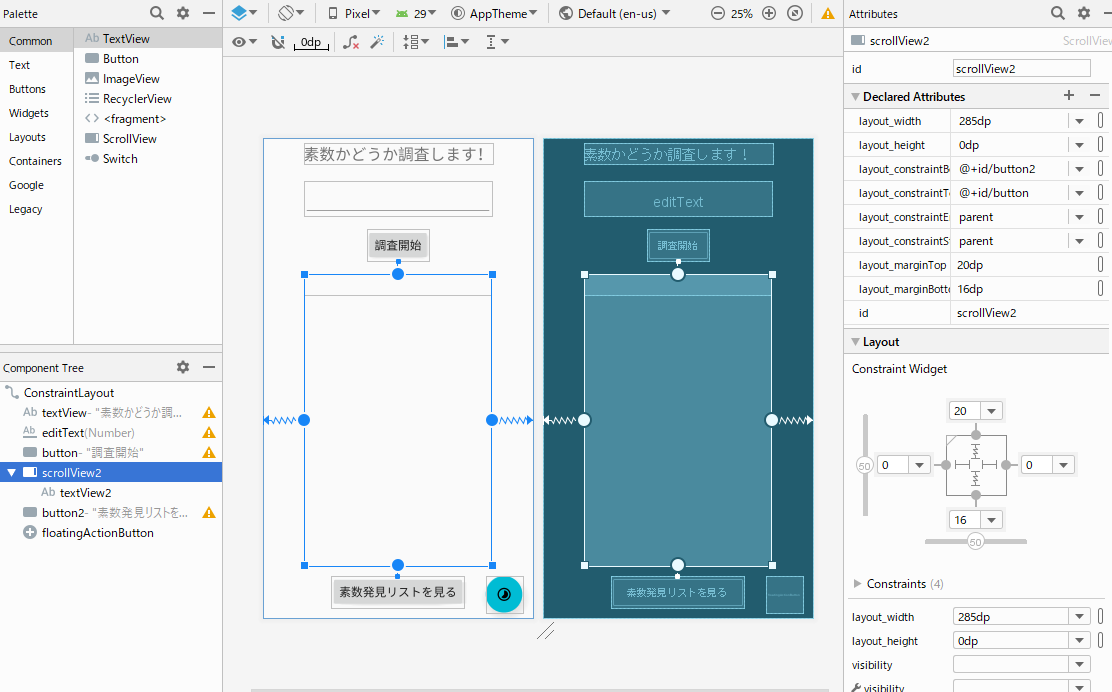The width and height of the screenshot is (1112, 692).
Task: Open the AppTheme theme dropdown
Action: (494, 14)
